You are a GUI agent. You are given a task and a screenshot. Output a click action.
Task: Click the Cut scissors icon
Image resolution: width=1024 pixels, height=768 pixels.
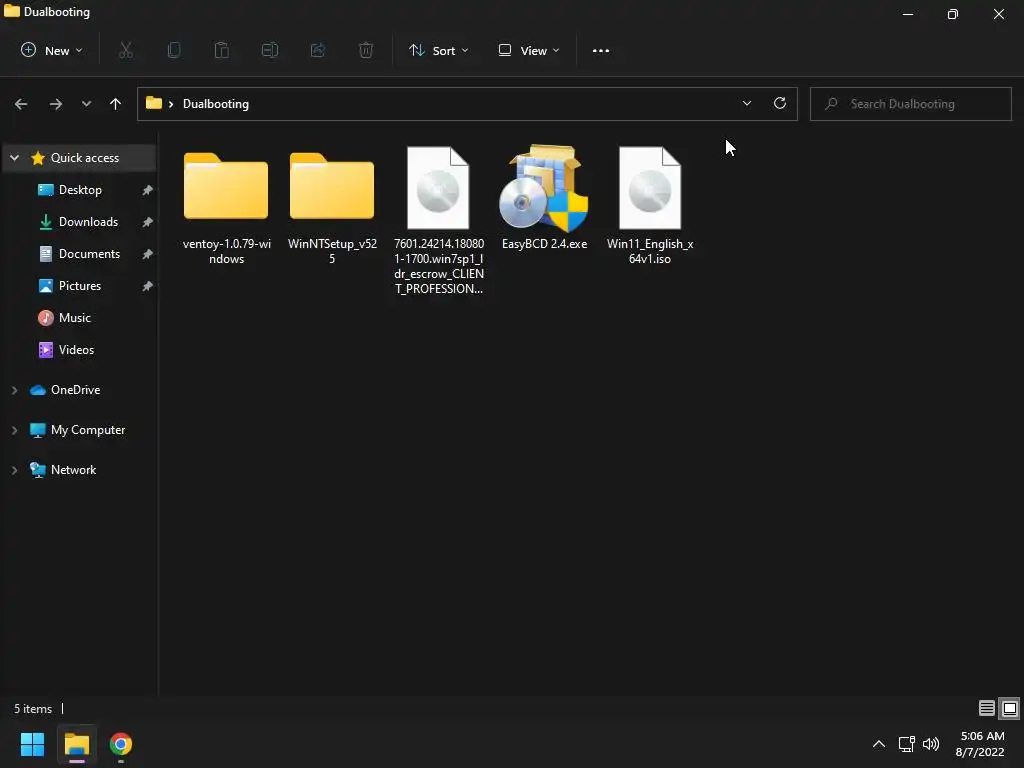click(x=126, y=50)
